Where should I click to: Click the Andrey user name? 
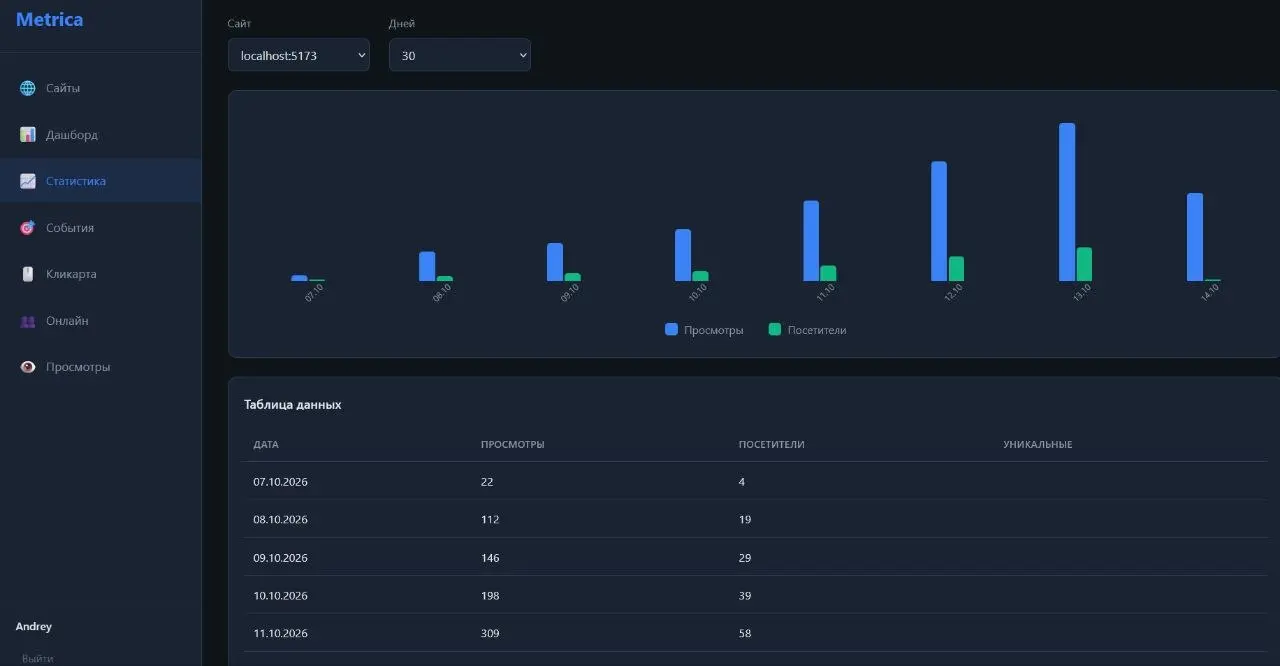point(34,627)
